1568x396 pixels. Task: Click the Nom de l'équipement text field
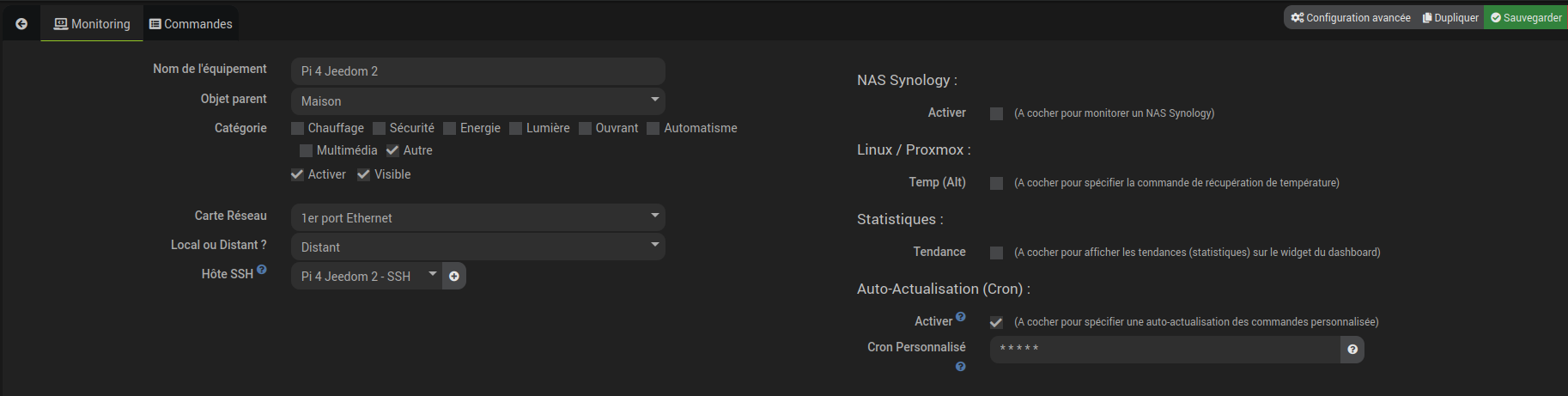[478, 71]
